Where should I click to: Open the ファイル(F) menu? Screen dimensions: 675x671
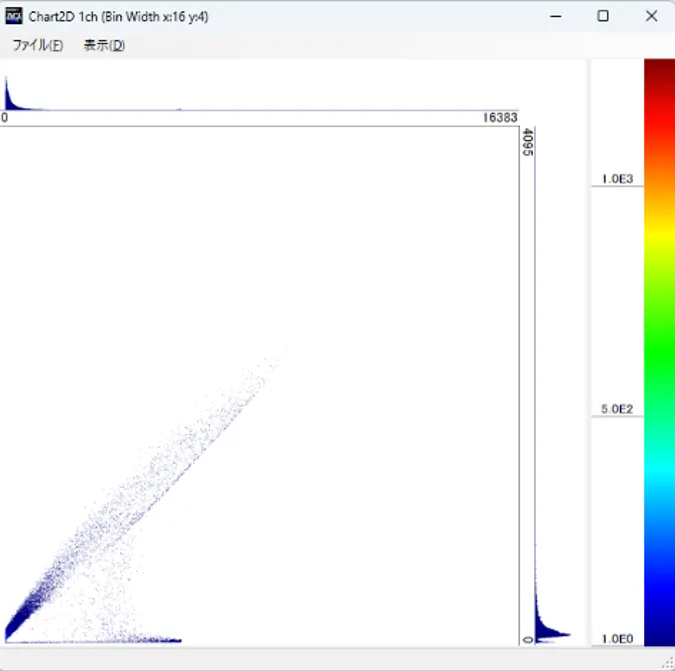pyautogui.click(x=38, y=45)
